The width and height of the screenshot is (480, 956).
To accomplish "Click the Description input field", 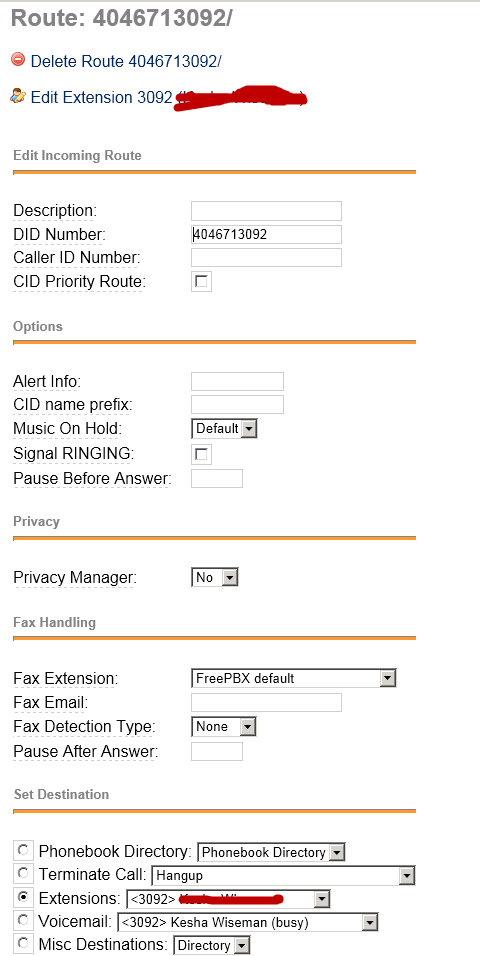I will 267,211.
